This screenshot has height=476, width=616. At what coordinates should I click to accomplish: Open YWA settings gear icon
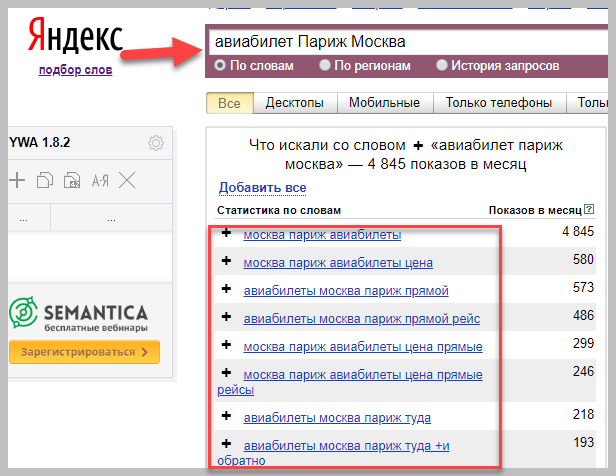tap(155, 143)
